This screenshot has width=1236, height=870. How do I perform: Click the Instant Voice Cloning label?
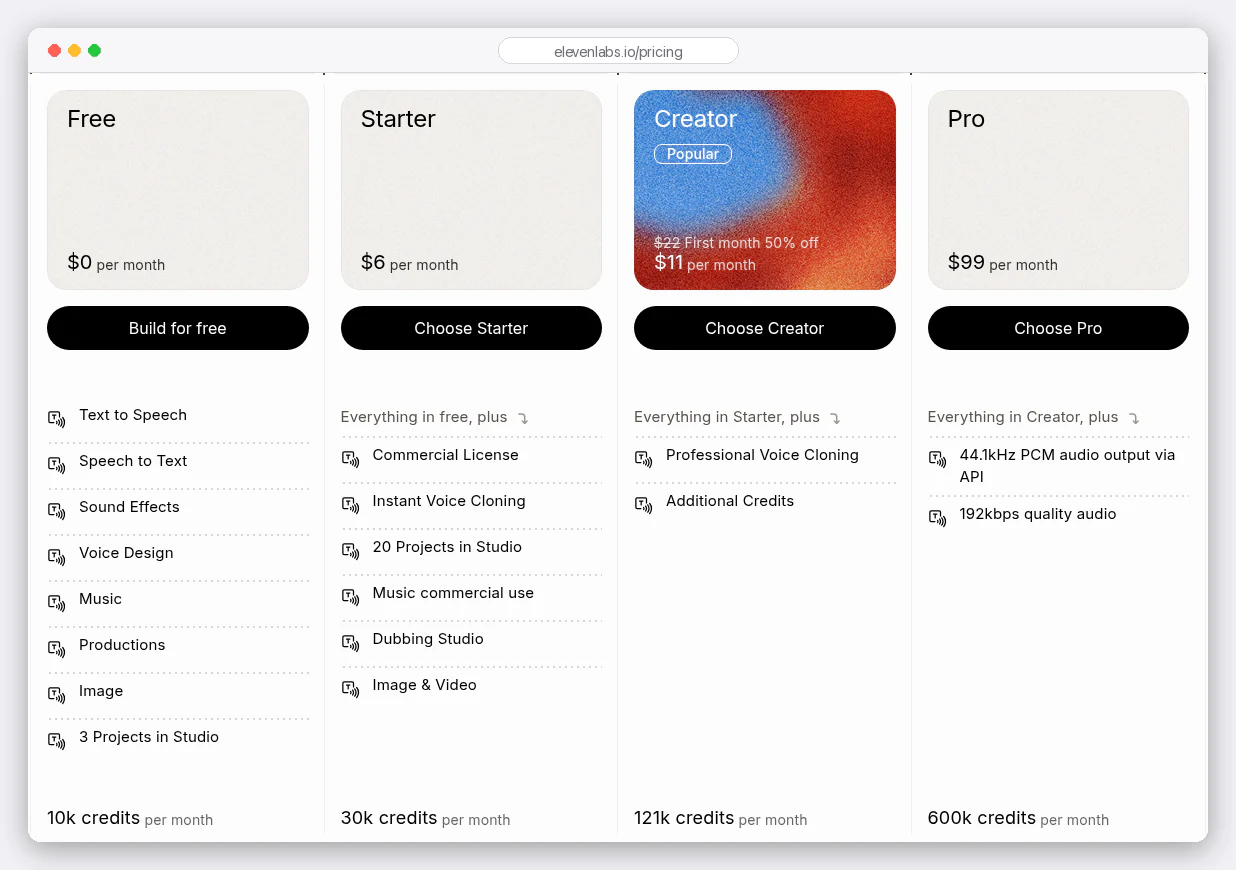point(449,501)
